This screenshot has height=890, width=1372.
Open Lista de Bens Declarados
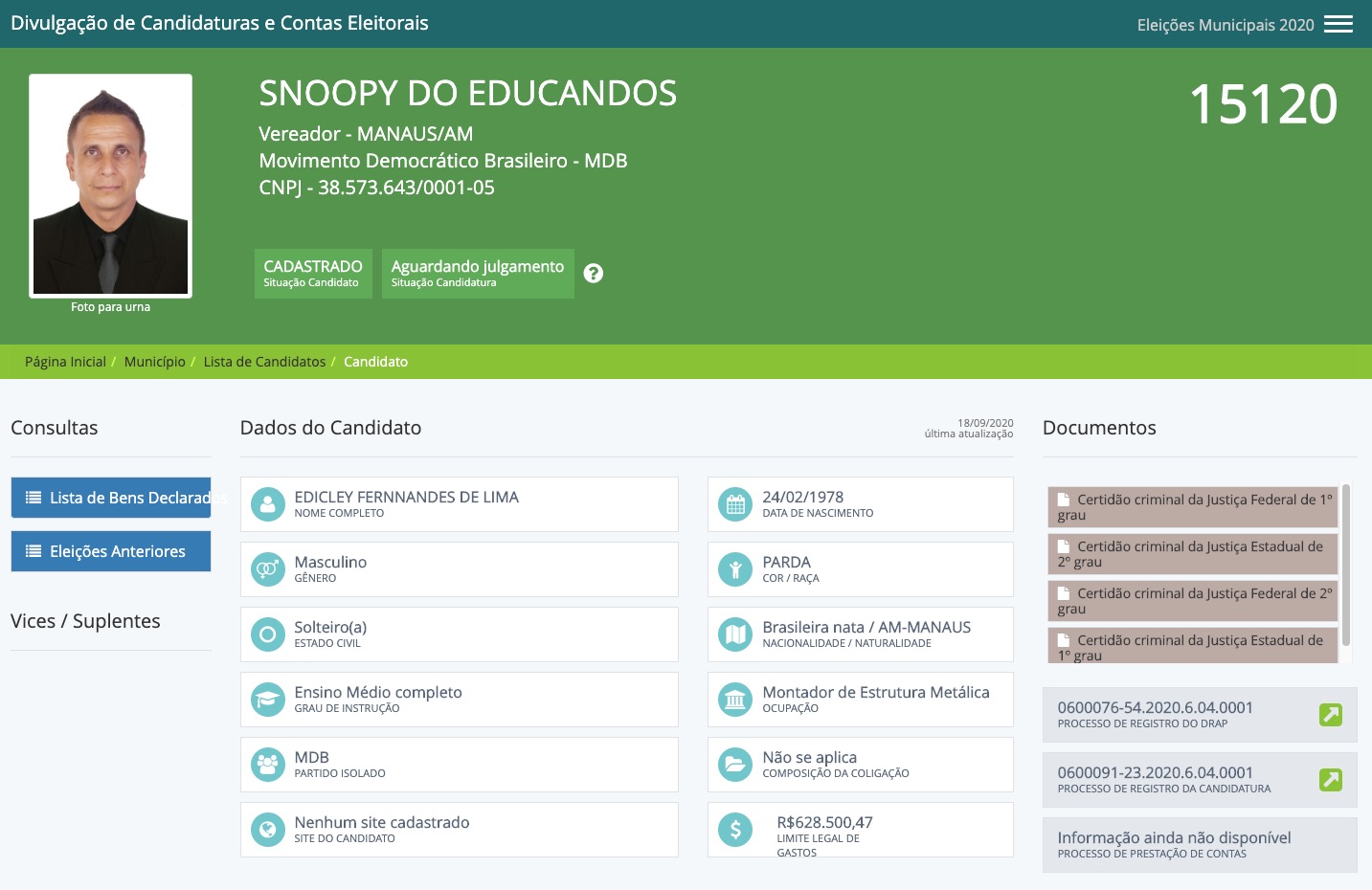tap(111, 498)
